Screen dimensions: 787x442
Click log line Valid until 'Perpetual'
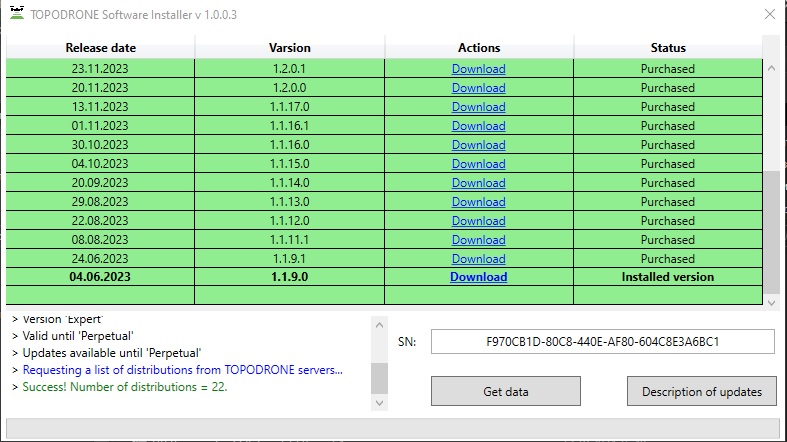pos(78,336)
